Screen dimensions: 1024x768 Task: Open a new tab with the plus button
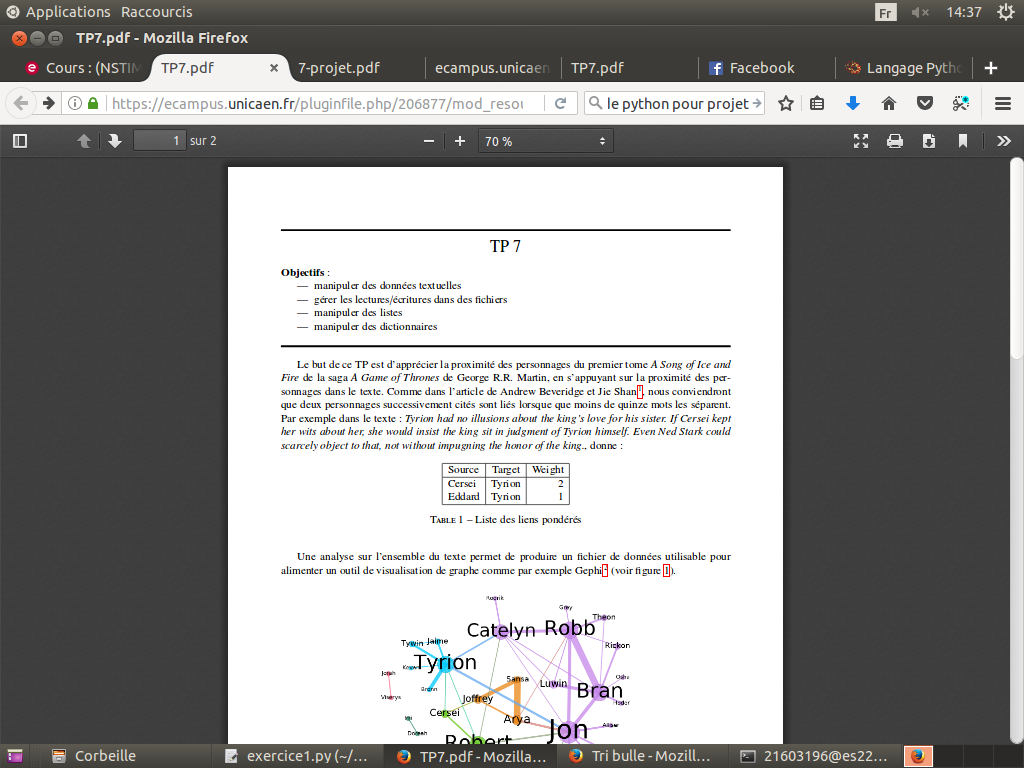click(x=990, y=68)
